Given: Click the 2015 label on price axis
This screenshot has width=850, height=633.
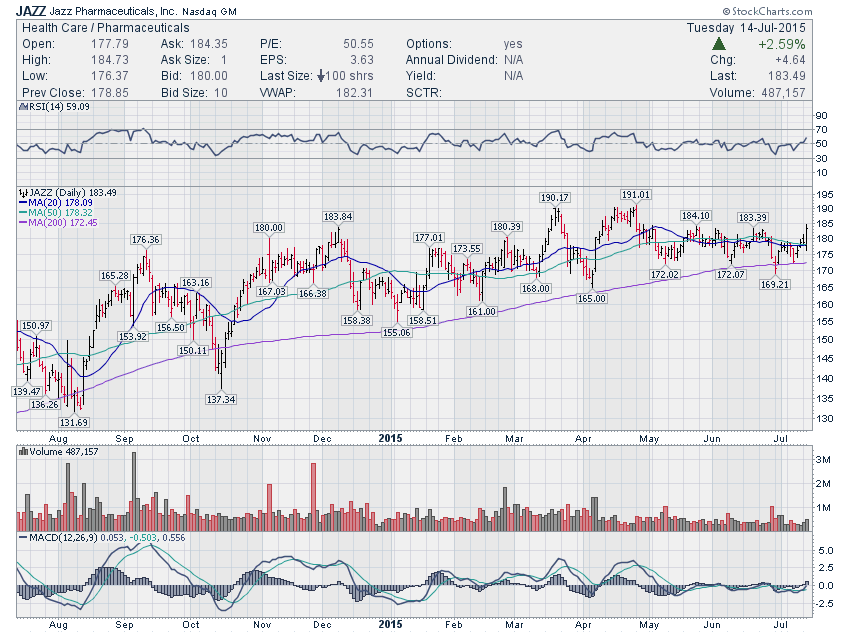Looking at the screenshot, I should point(390,438).
